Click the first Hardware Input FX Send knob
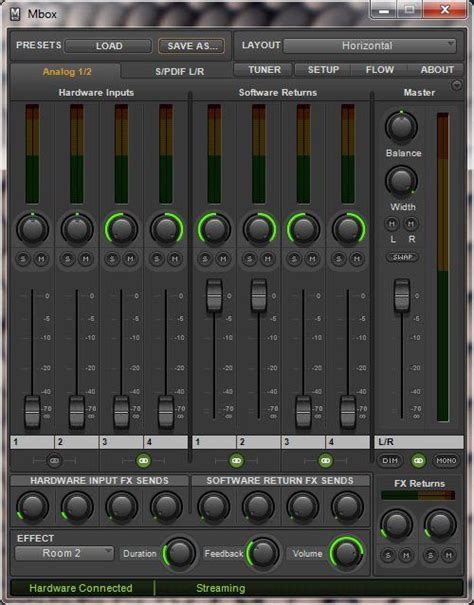474x605 pixels. [x=32, y=507]
